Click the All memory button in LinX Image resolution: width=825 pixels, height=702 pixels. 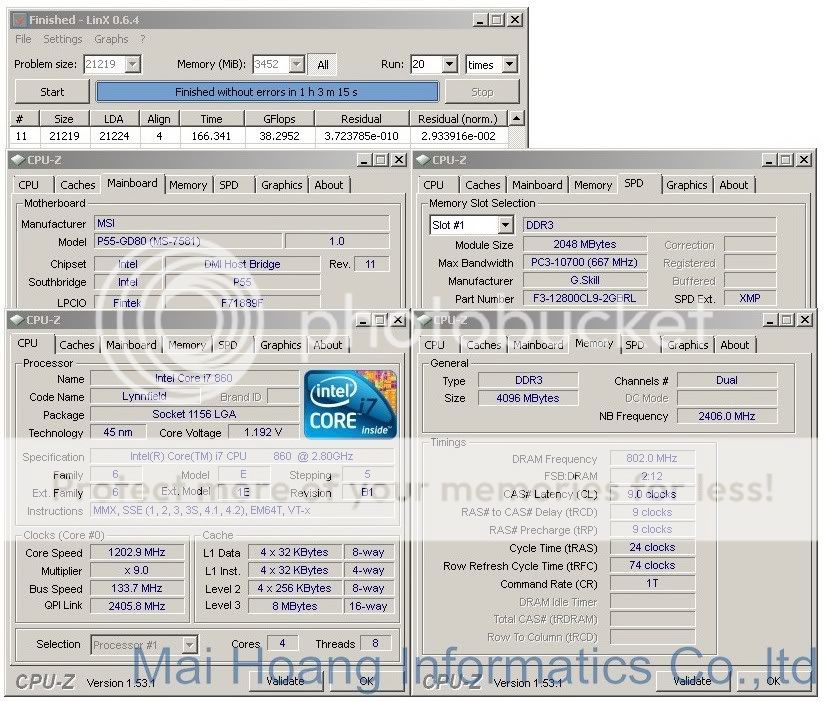pos(323,65)
